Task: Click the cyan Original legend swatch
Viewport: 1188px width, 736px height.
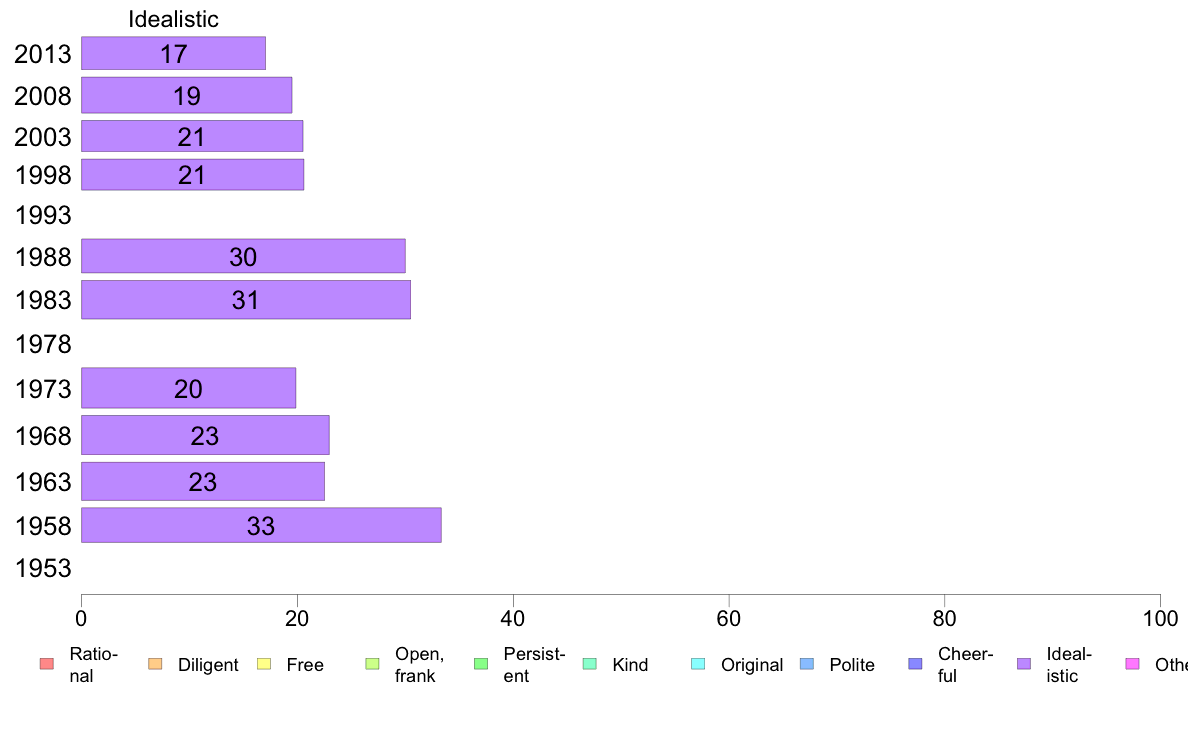Action: (x=699, y=664)
